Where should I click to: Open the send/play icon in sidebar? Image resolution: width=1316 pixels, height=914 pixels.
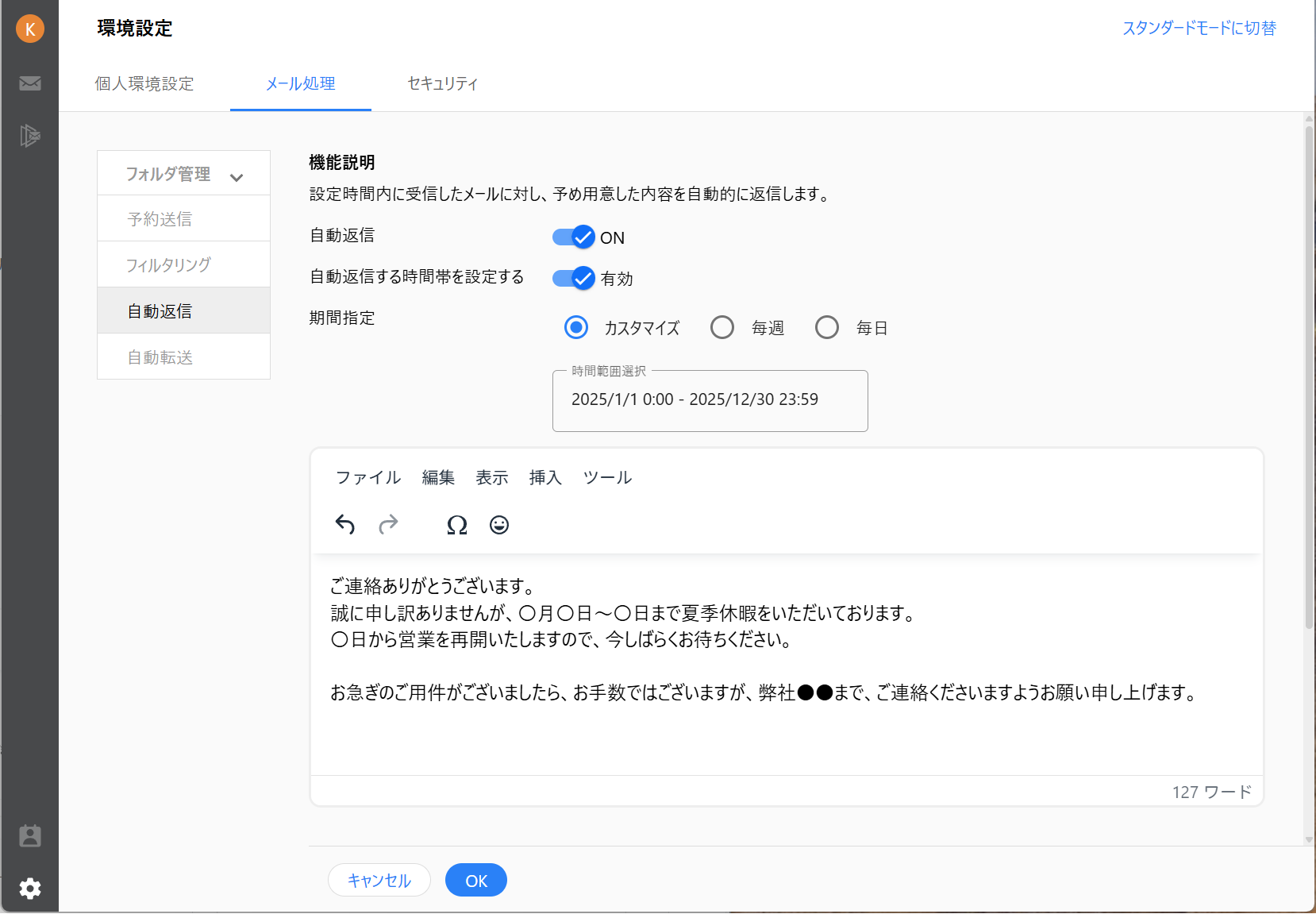point(30,136)
